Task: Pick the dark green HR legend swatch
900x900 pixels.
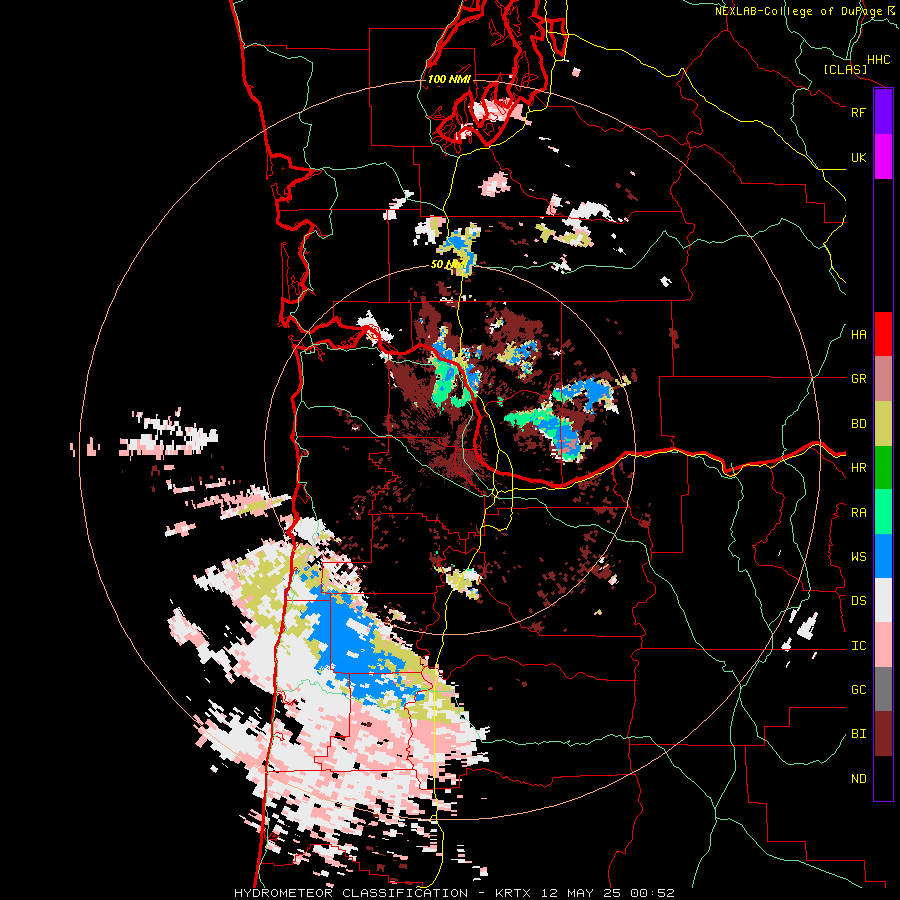Action: 883,468
